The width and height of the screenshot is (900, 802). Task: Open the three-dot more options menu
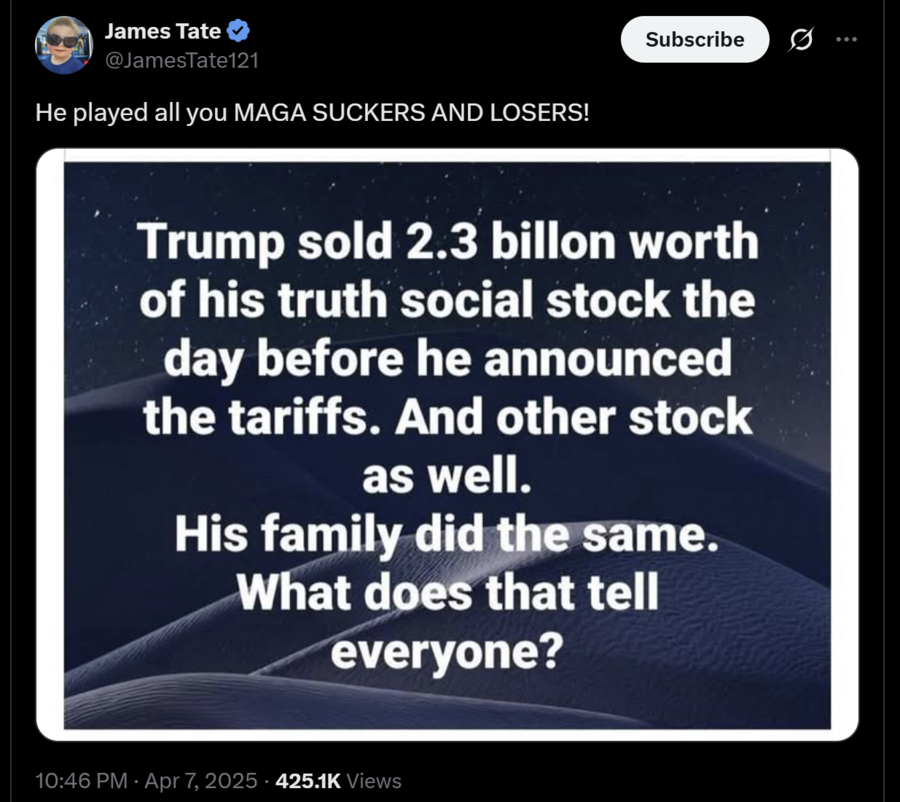coord(847,39)
